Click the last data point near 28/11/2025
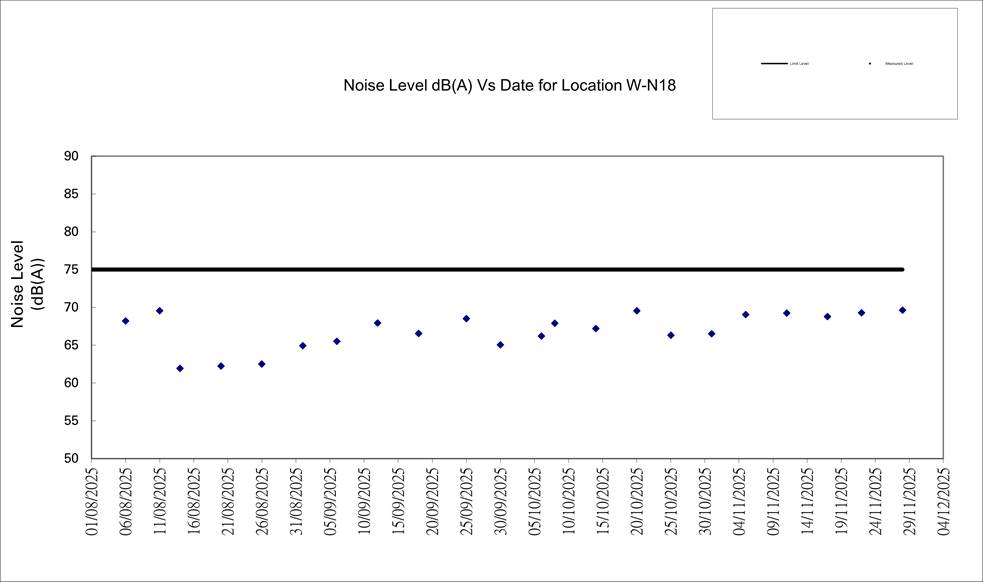Screen dimensions: 983x582 click(902, 310)
